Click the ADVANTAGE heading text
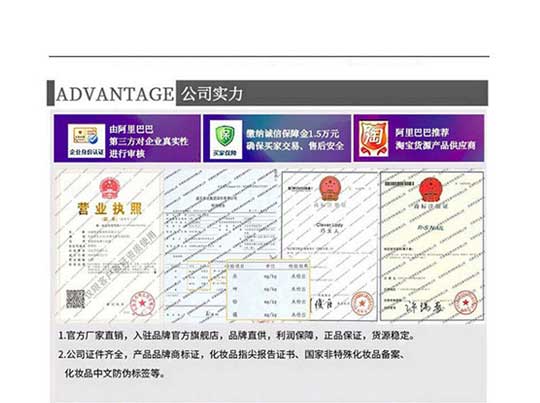This screenshot has height=403, width=540. click(114, 94)
